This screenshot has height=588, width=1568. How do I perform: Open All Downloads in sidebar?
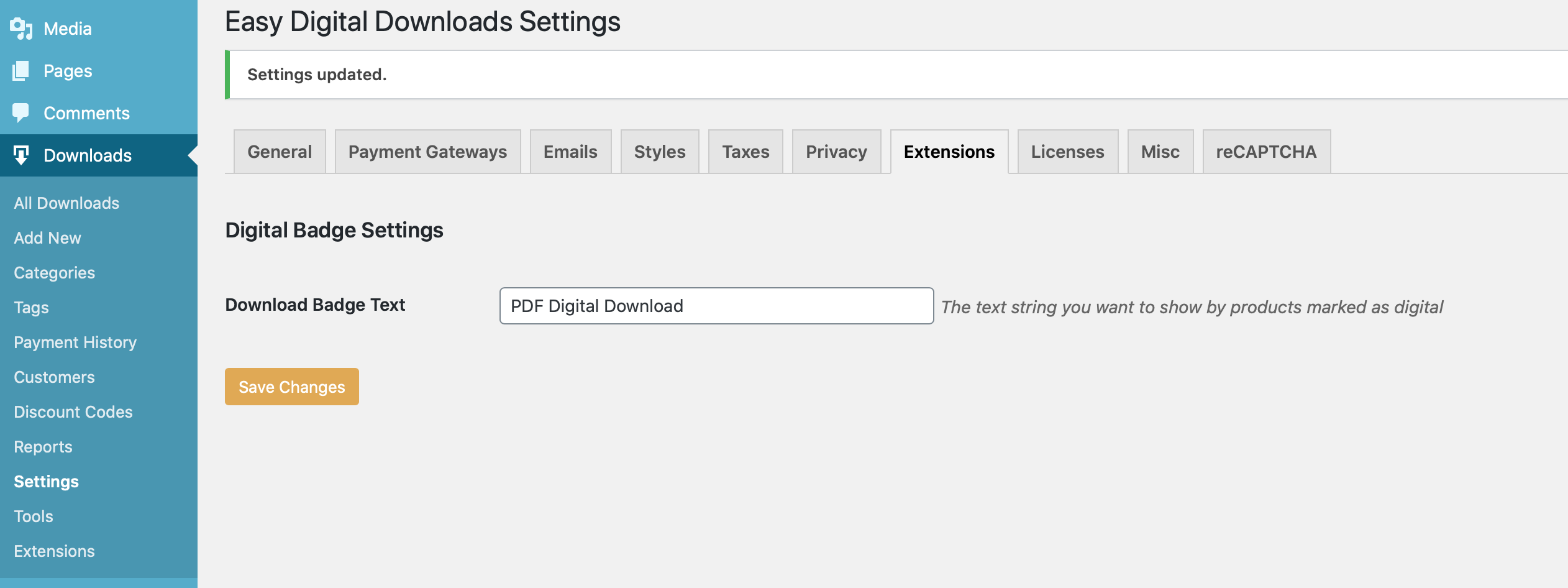pos(66,203)
